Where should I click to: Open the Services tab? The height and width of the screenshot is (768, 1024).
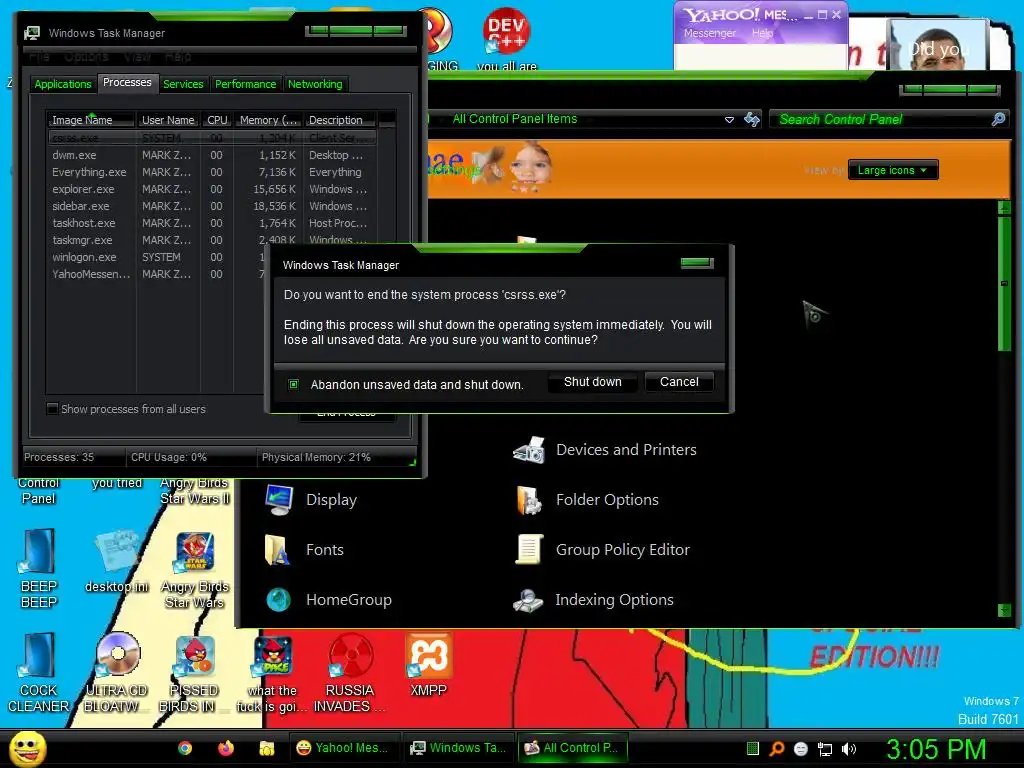point(183,84)
